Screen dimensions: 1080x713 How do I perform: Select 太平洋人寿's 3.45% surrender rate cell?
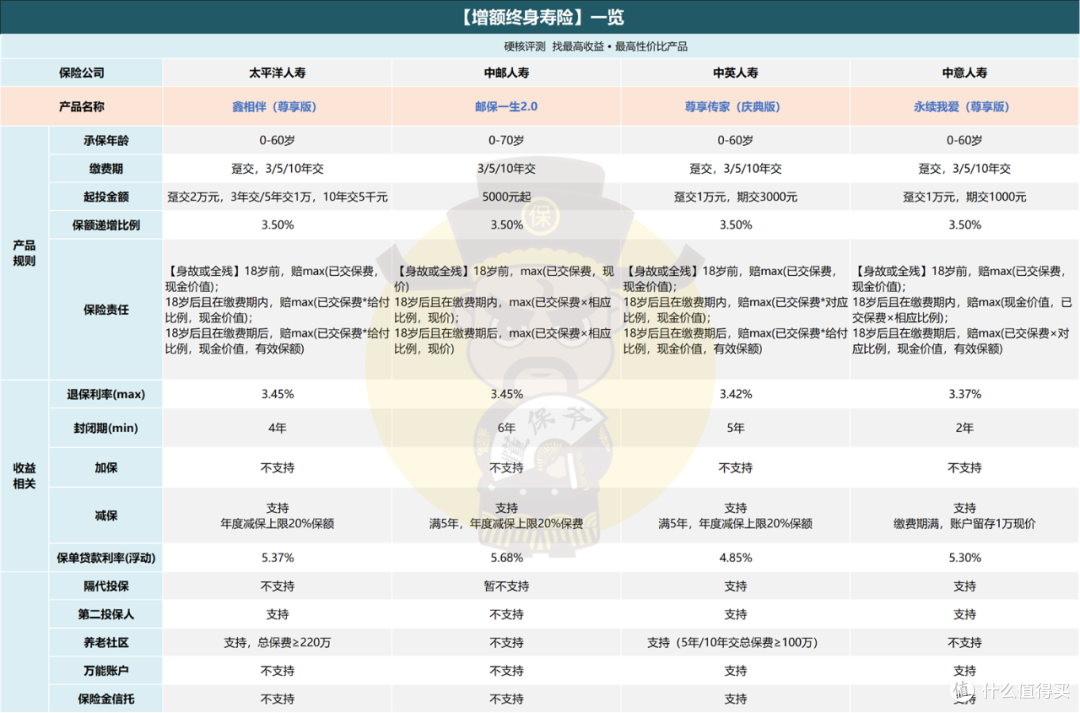[x=277, y=395]
